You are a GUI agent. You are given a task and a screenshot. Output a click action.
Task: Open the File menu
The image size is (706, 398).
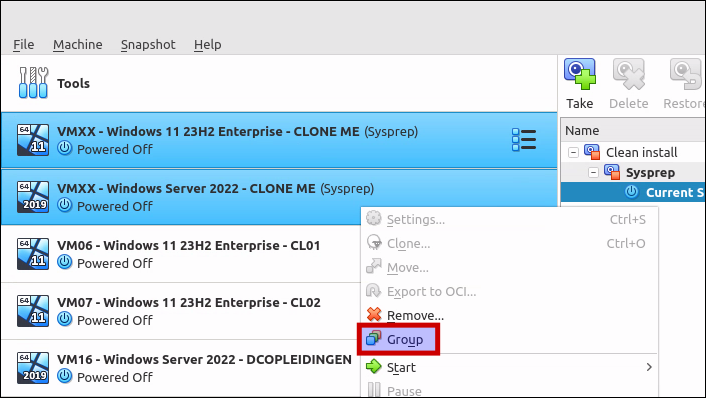click(23, 45)
